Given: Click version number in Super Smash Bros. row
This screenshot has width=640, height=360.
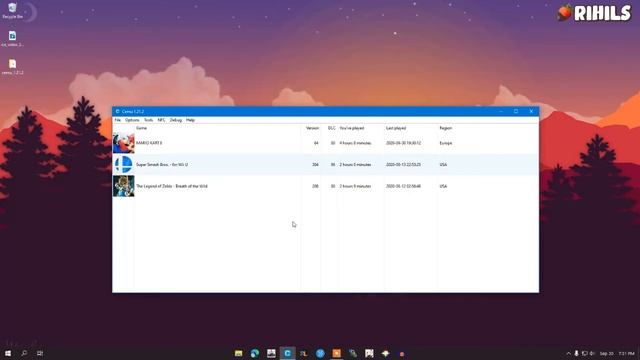Looking at the screenshot, I should (x=315, y=164).
